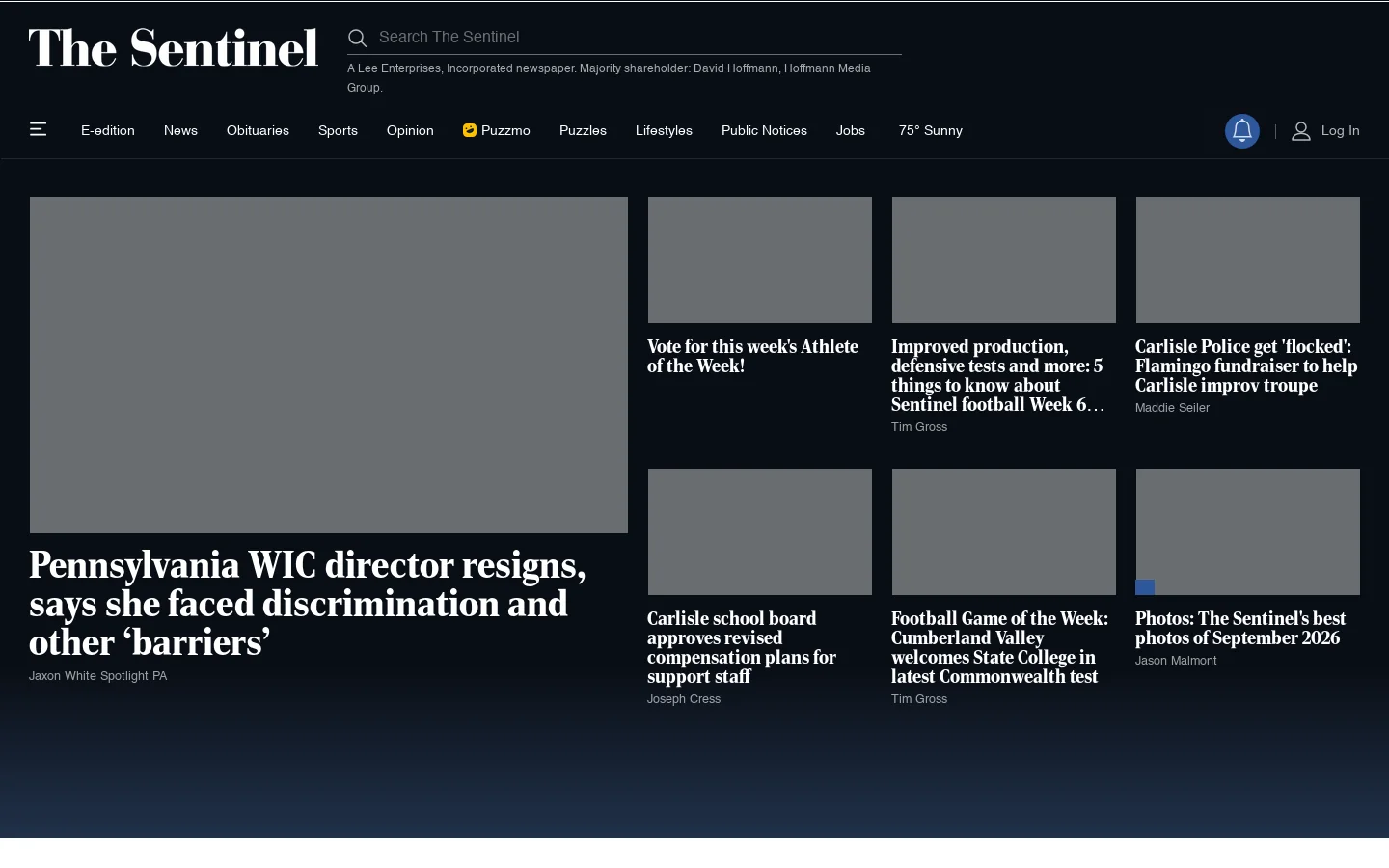1389x868 pixels.
Task: Click the search magnifier icon
Action: point(357,38)
